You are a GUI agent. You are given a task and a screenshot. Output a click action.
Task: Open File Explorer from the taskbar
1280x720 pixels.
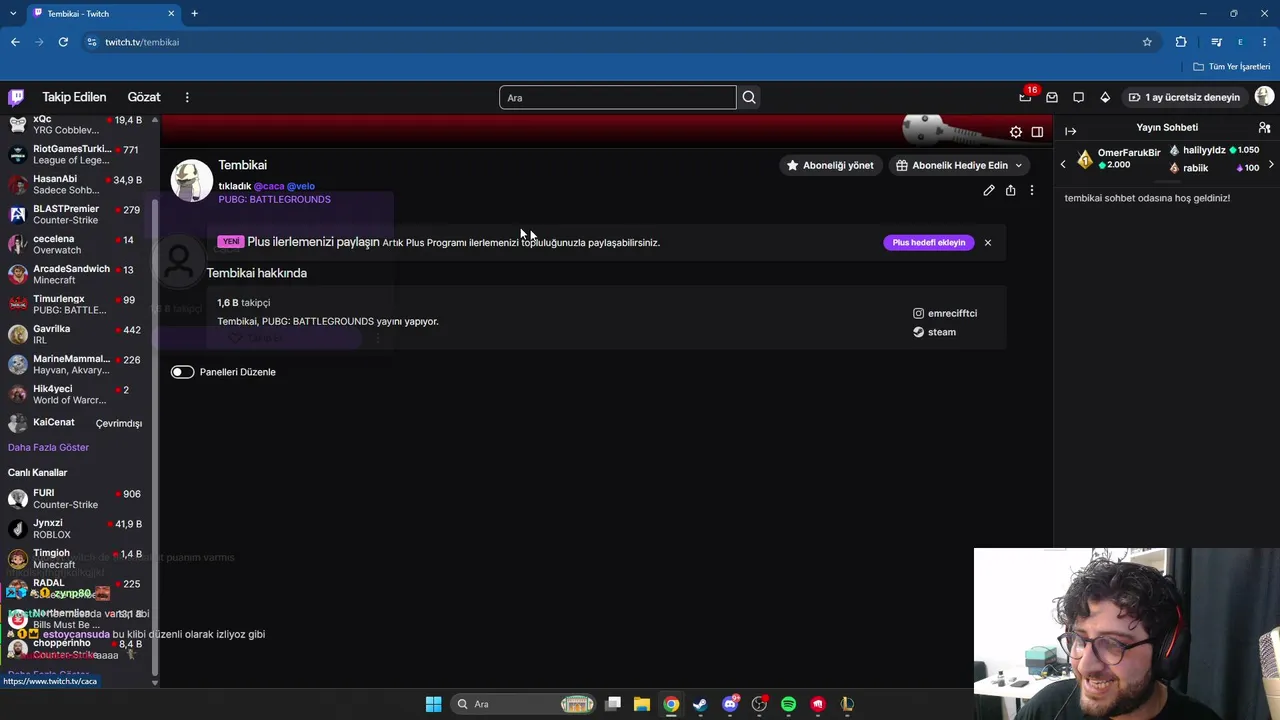pos(642,704)
